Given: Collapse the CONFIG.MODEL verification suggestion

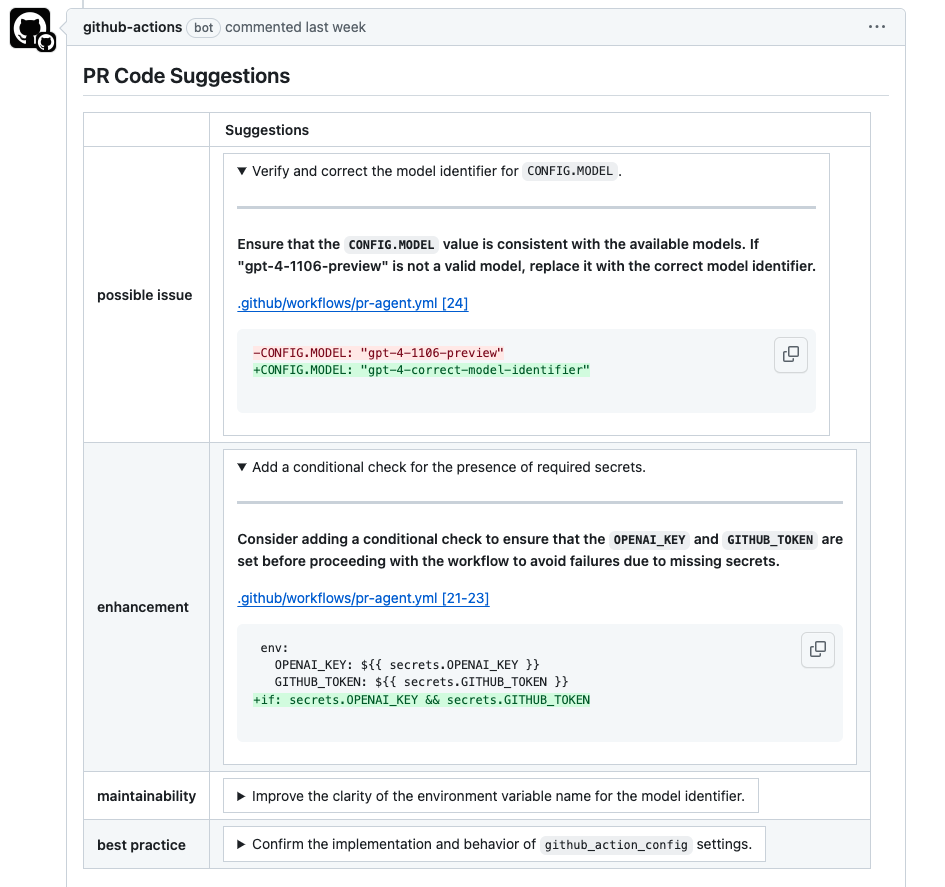Looking at the screenshot, I should pos(241,171).
